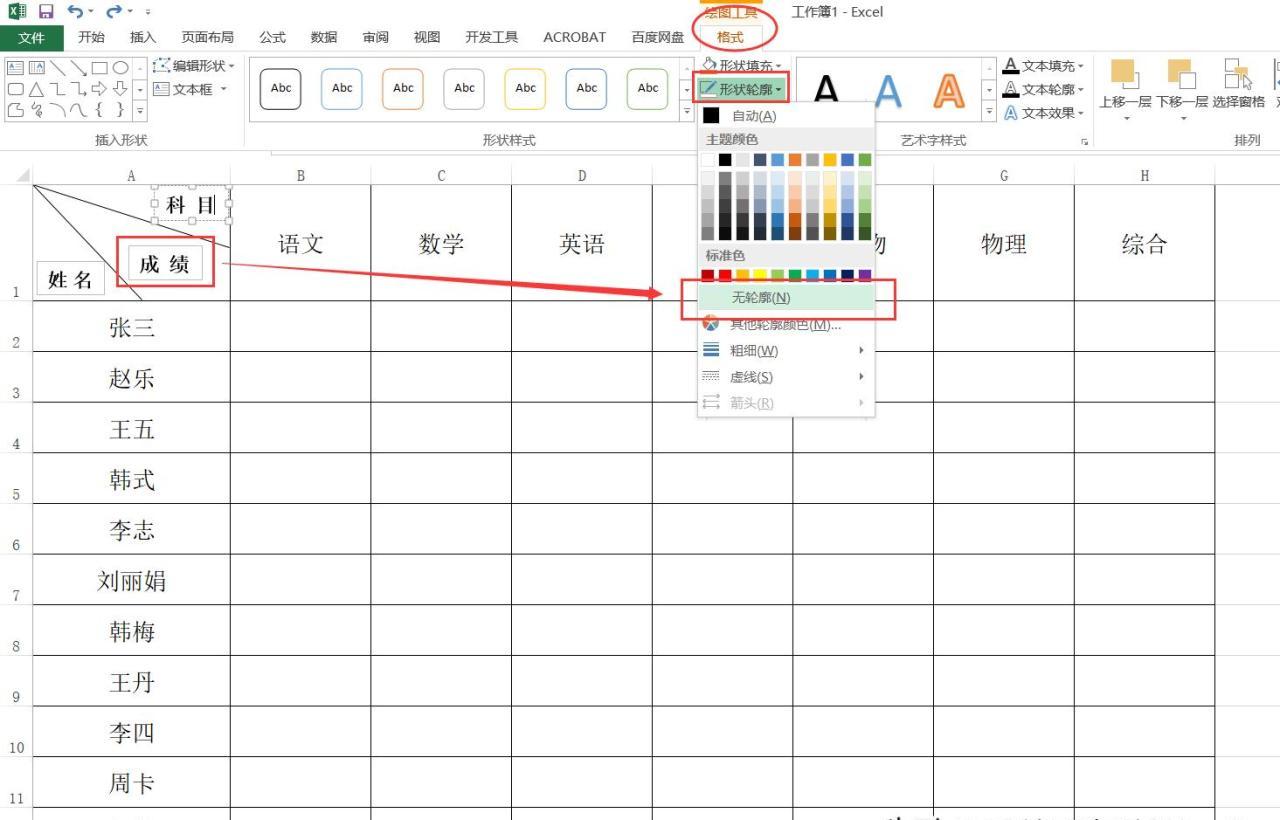
Task: Click row 5 header
Action: tap(16, 478)
